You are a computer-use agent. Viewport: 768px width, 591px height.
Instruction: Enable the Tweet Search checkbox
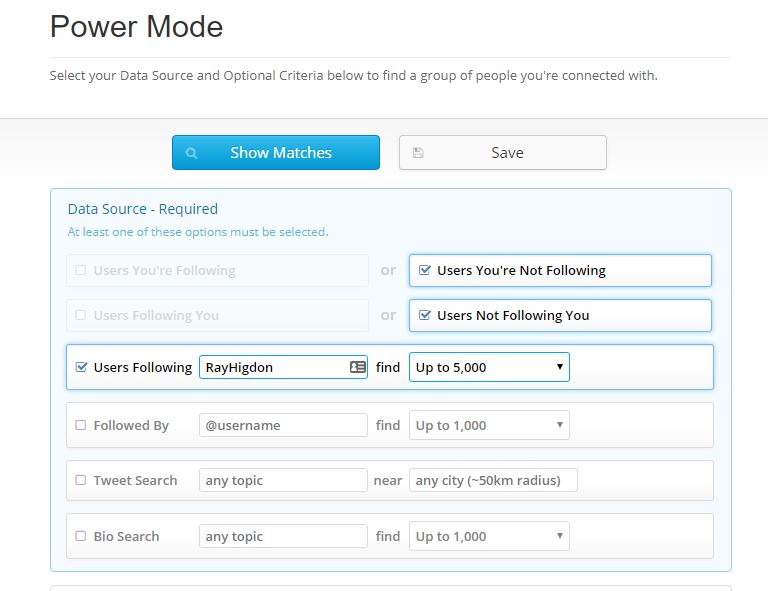pyautogui.click(x=81, y=480)
